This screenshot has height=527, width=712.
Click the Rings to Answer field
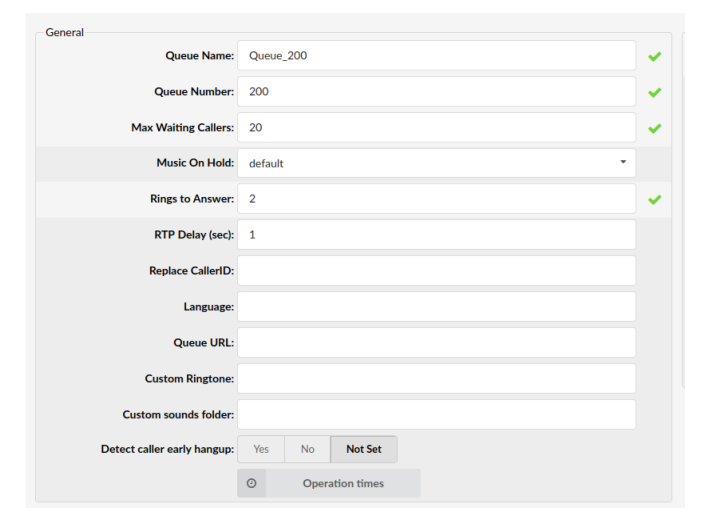pyautogui.click(x=436, y=199)
